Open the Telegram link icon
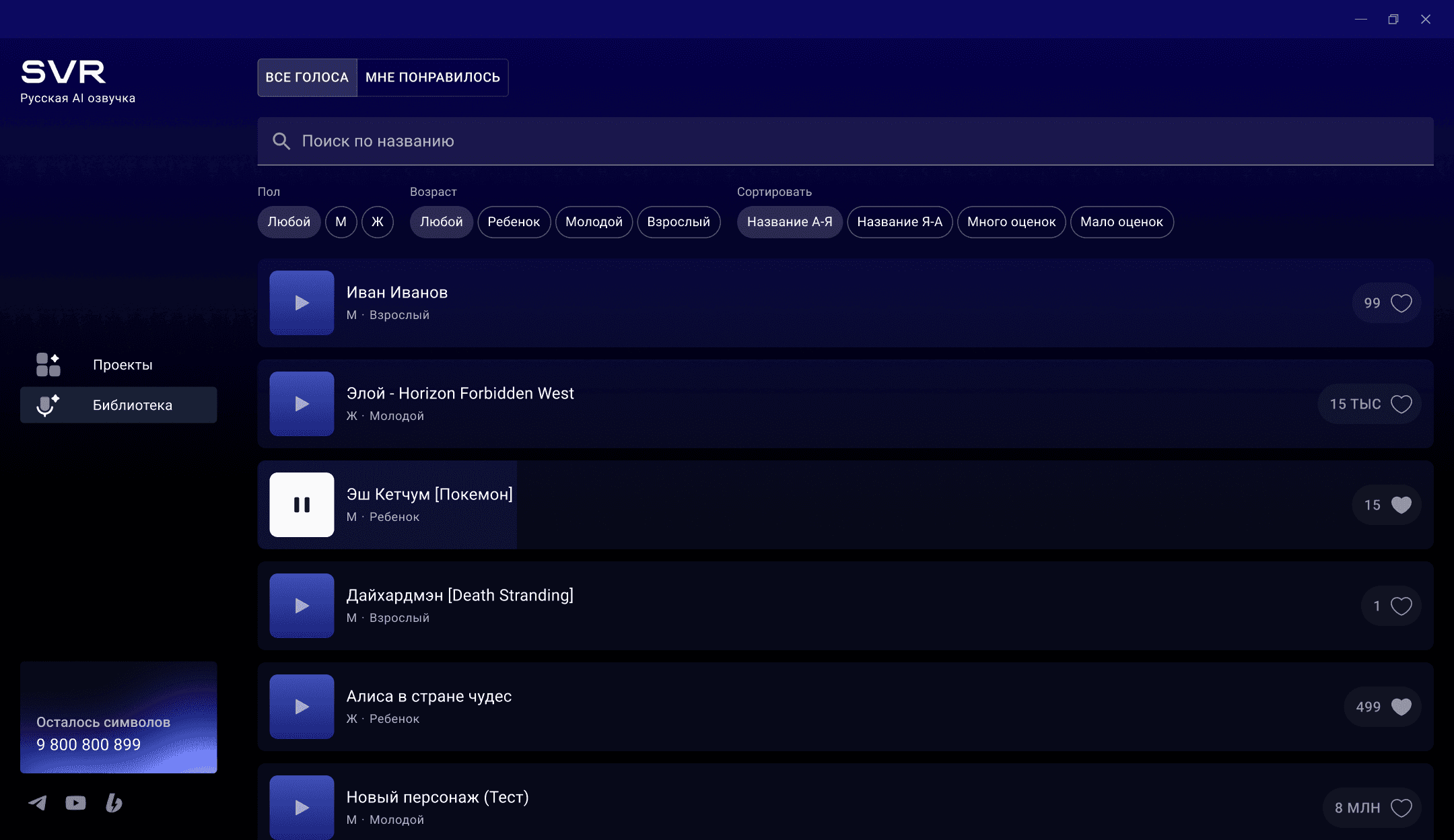The image size is (1454, 840). tap(38, 802)
